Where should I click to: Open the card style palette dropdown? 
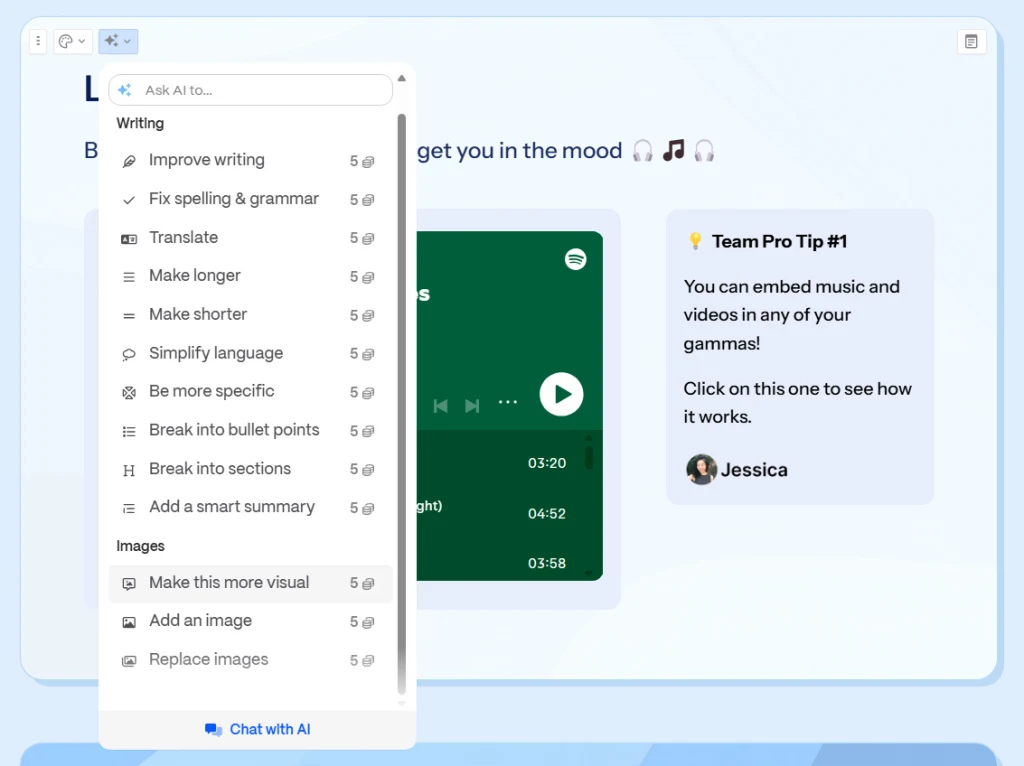[72, 41]
